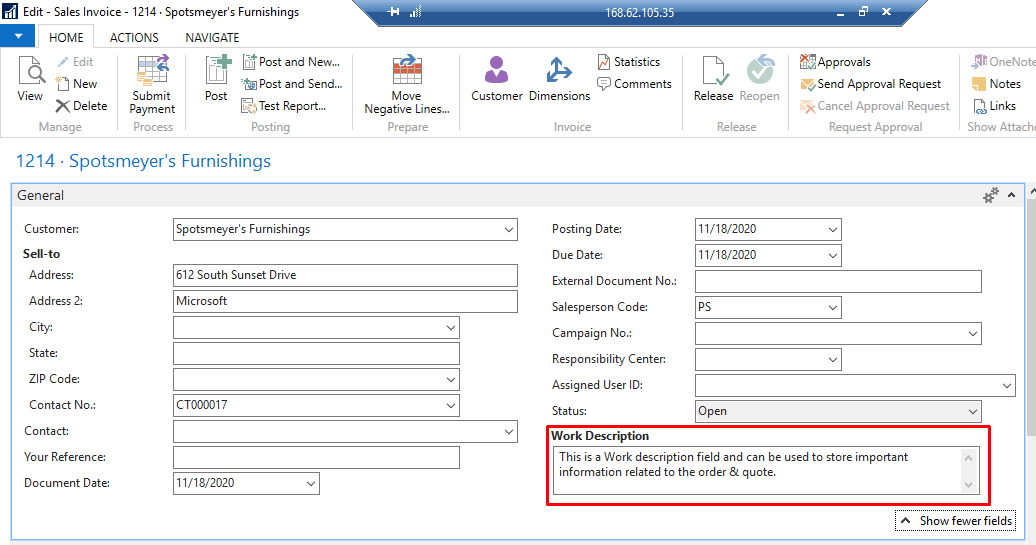
Task: Switch to the NAVIGATE ribbon tab
Action: pyautogui.click(x=212, y=38)
